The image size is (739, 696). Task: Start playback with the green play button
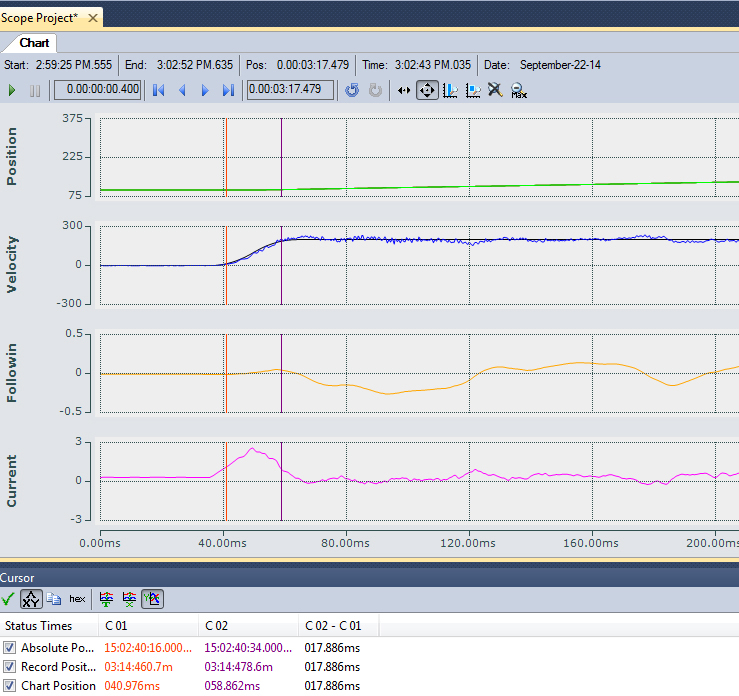(x=12, y=90)
